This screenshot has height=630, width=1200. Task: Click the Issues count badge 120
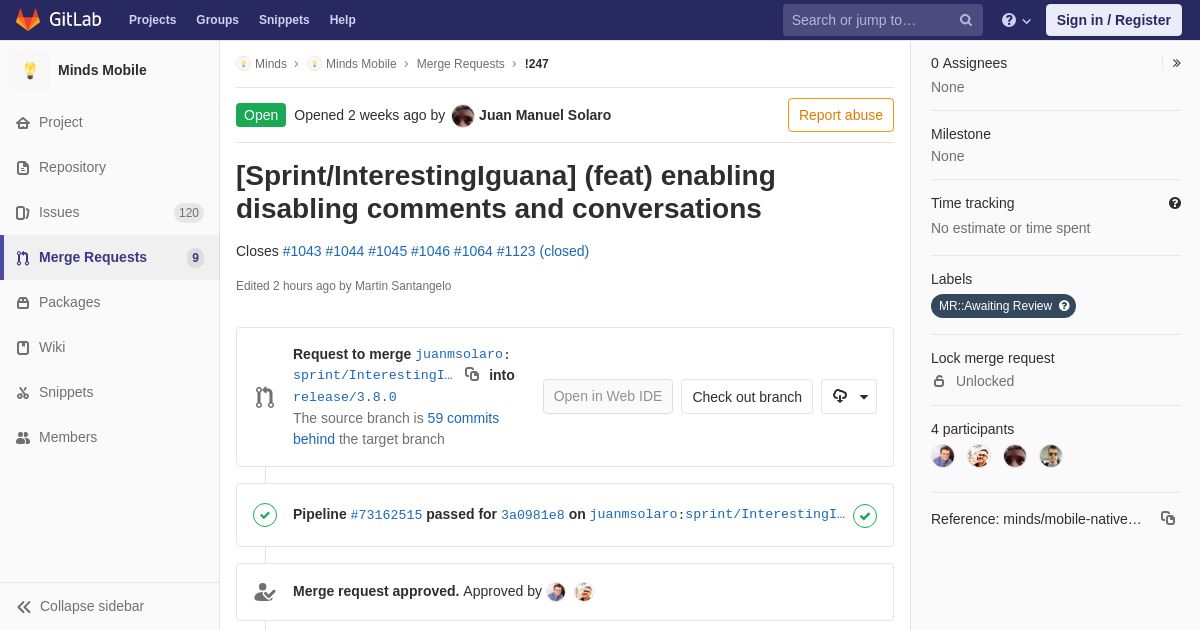tap(189, 213)
